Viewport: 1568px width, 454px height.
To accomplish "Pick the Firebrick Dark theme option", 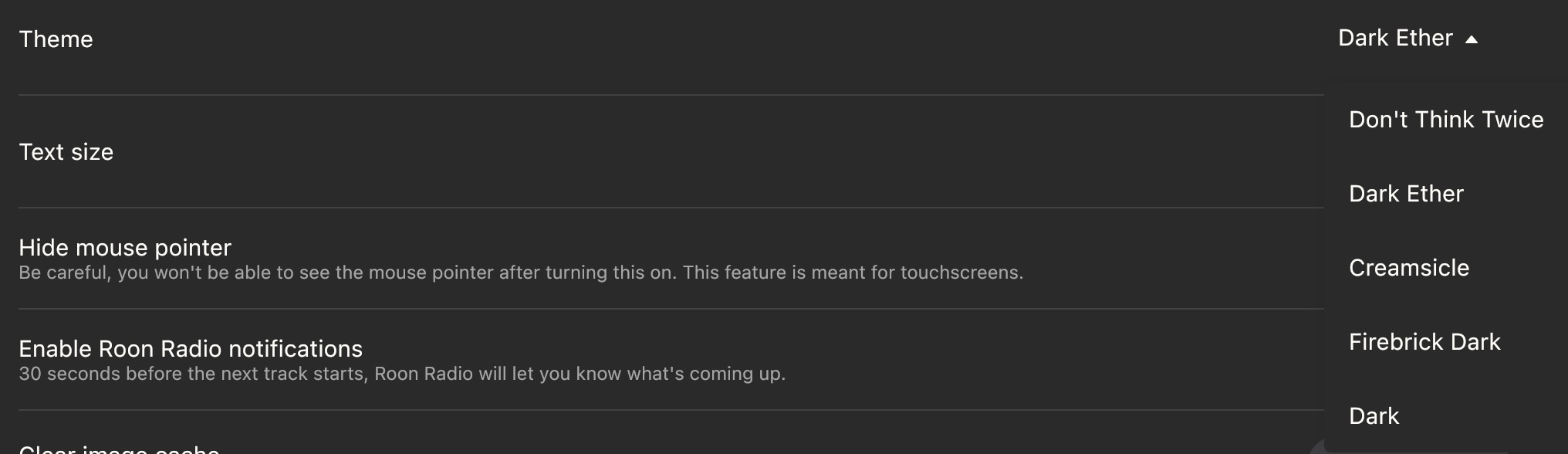I will [1424, 342].
